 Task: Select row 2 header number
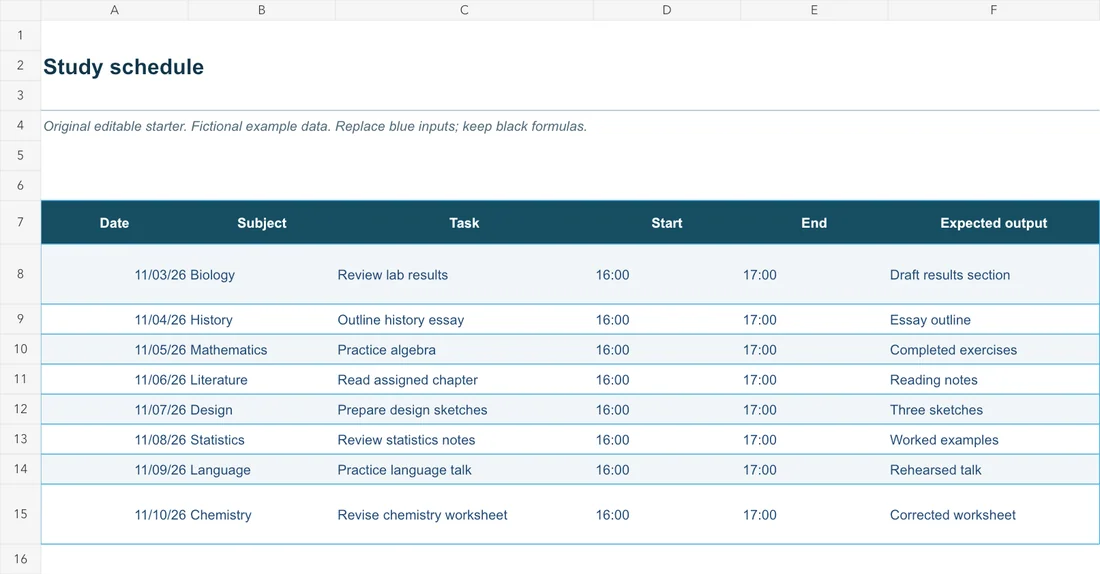pyautogui.click(x=20, y=65)
